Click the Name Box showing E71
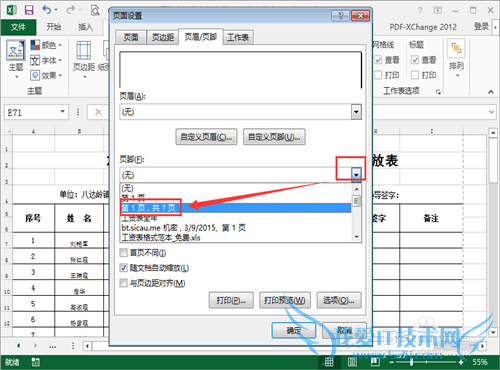This screenshot has width=500, height=370. coord(36,112)
